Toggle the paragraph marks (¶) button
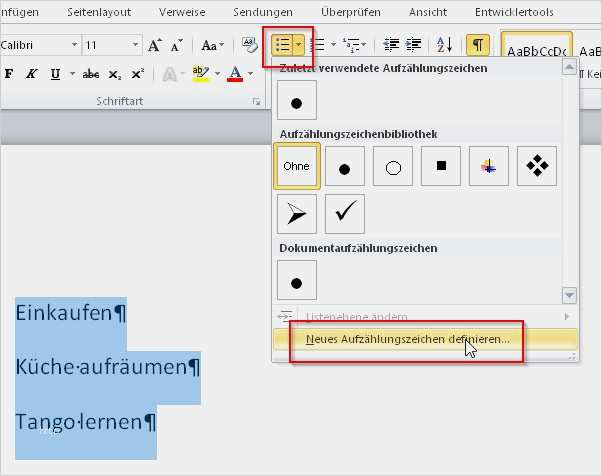 478,45
